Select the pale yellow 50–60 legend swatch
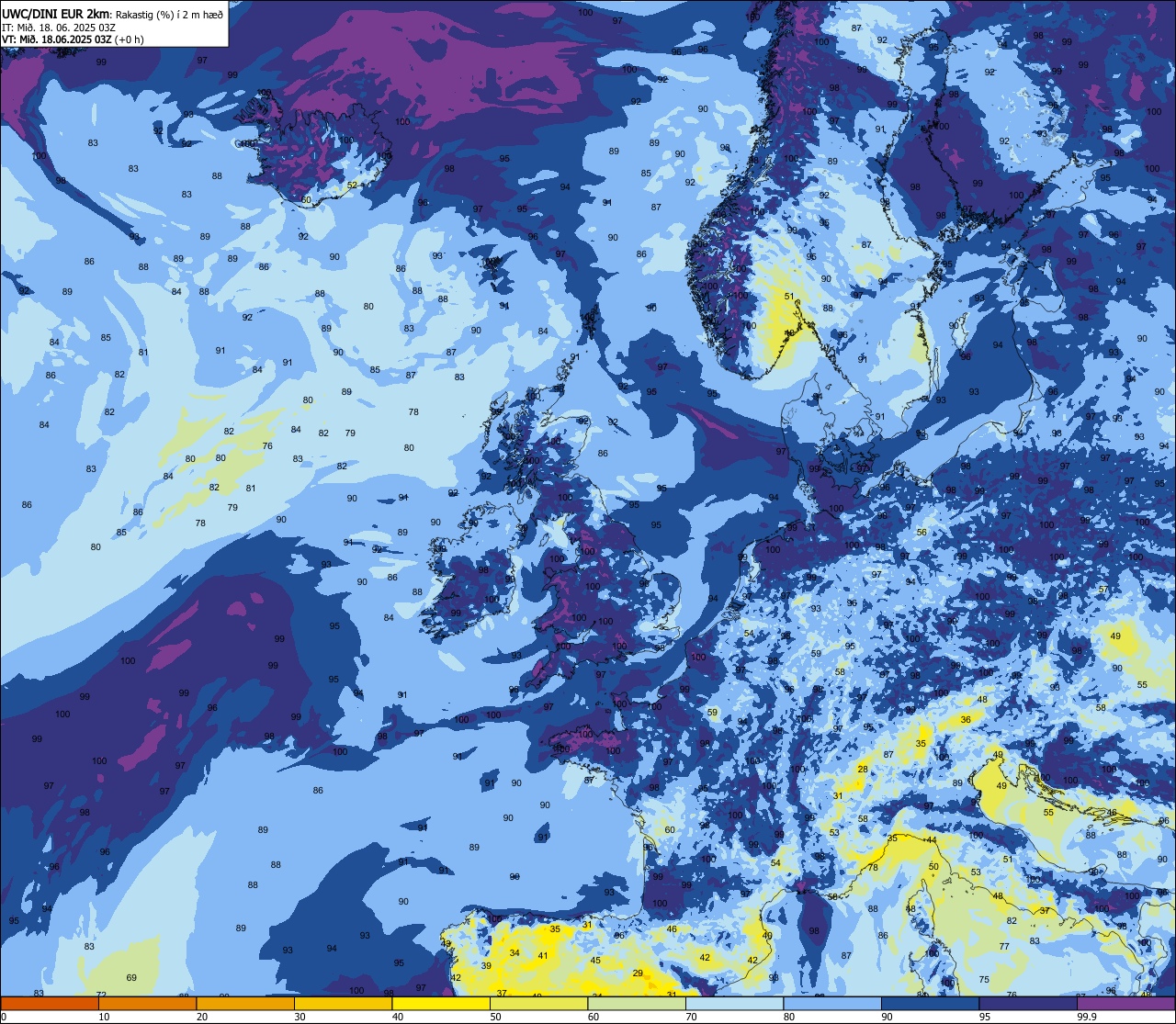This screenshot has width=1176, height=1024. [538, 1004]
